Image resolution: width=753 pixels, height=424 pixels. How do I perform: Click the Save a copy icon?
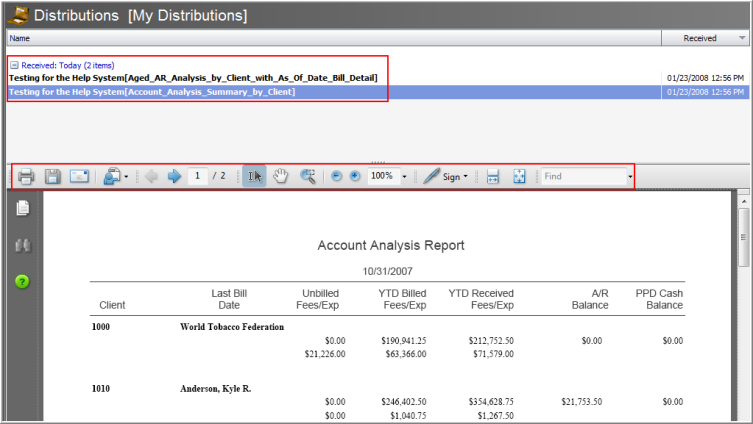[x=53, y=177]
